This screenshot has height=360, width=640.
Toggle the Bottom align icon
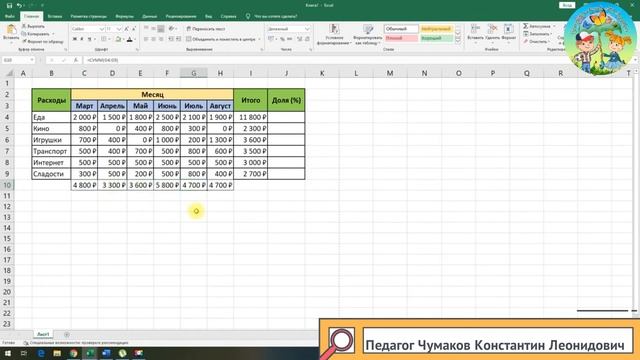click(161, 29)
